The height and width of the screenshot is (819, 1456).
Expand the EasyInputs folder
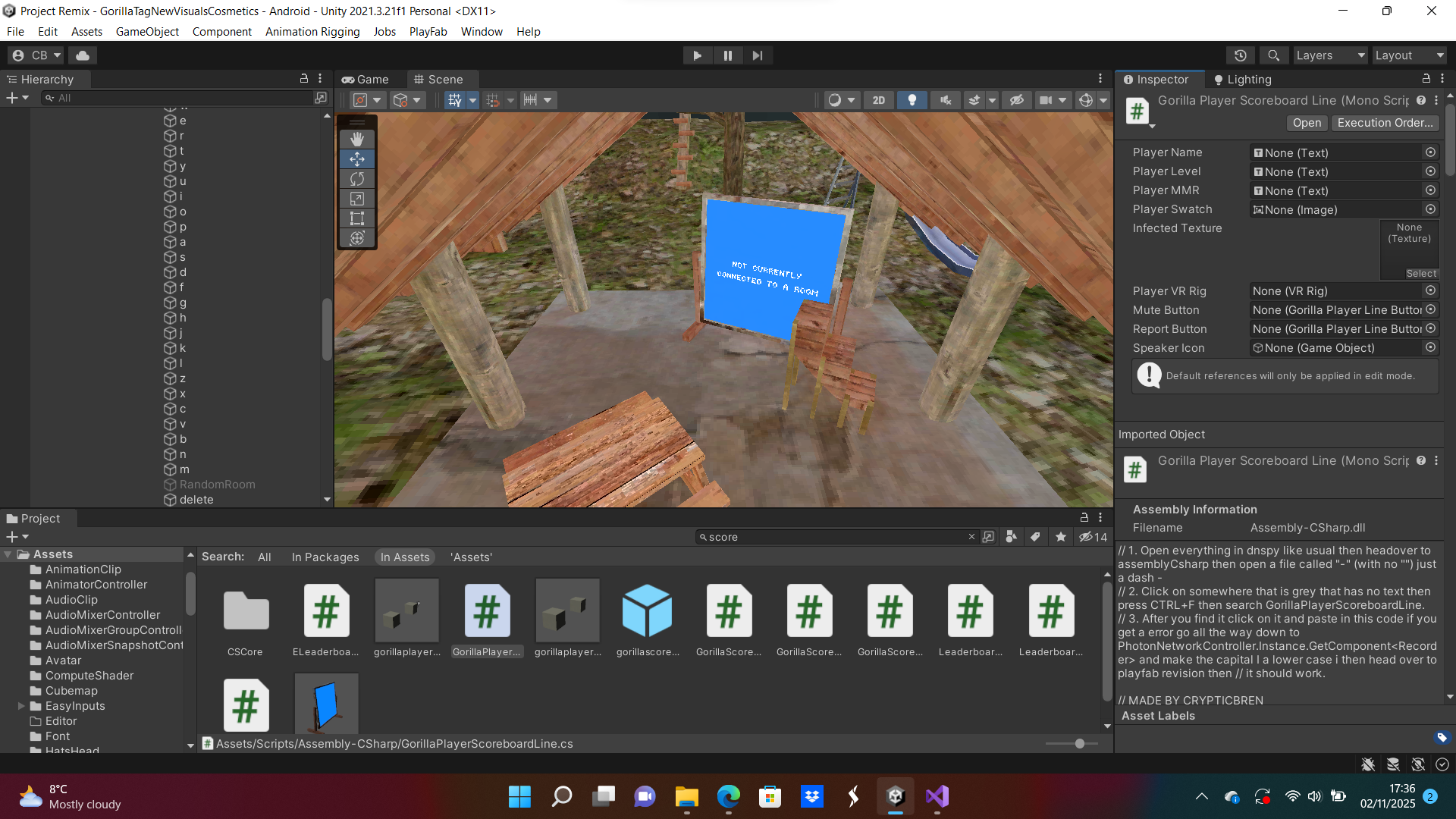click(21, 706)
